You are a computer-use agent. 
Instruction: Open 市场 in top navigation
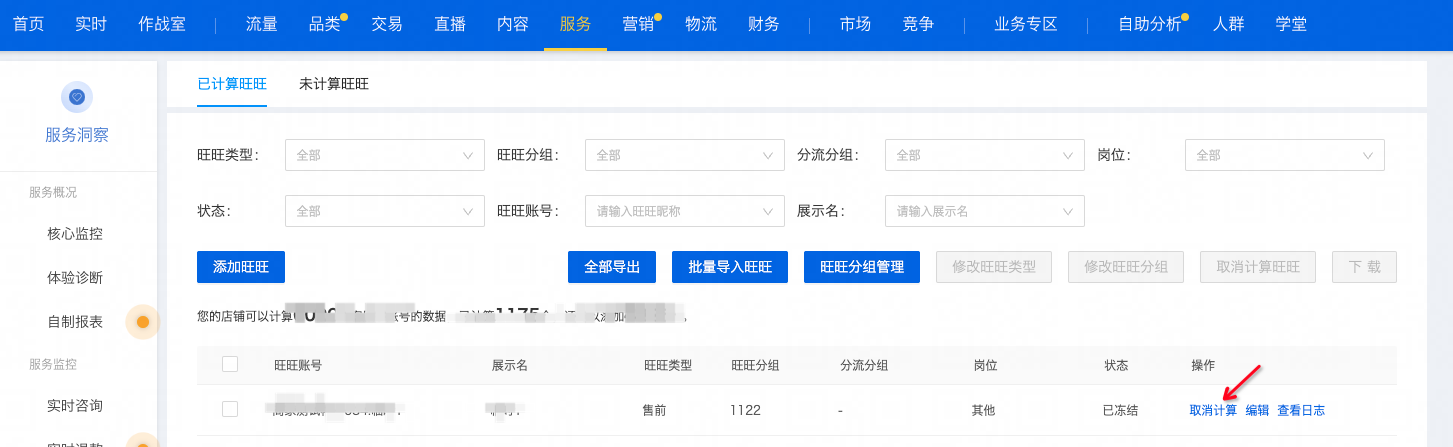click(856, 24)
